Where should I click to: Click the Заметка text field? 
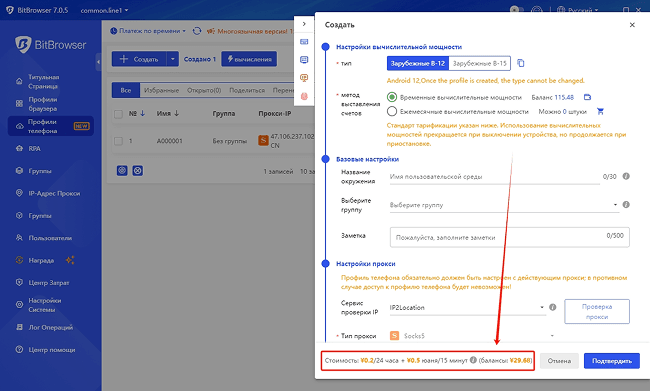coord(509,237)
